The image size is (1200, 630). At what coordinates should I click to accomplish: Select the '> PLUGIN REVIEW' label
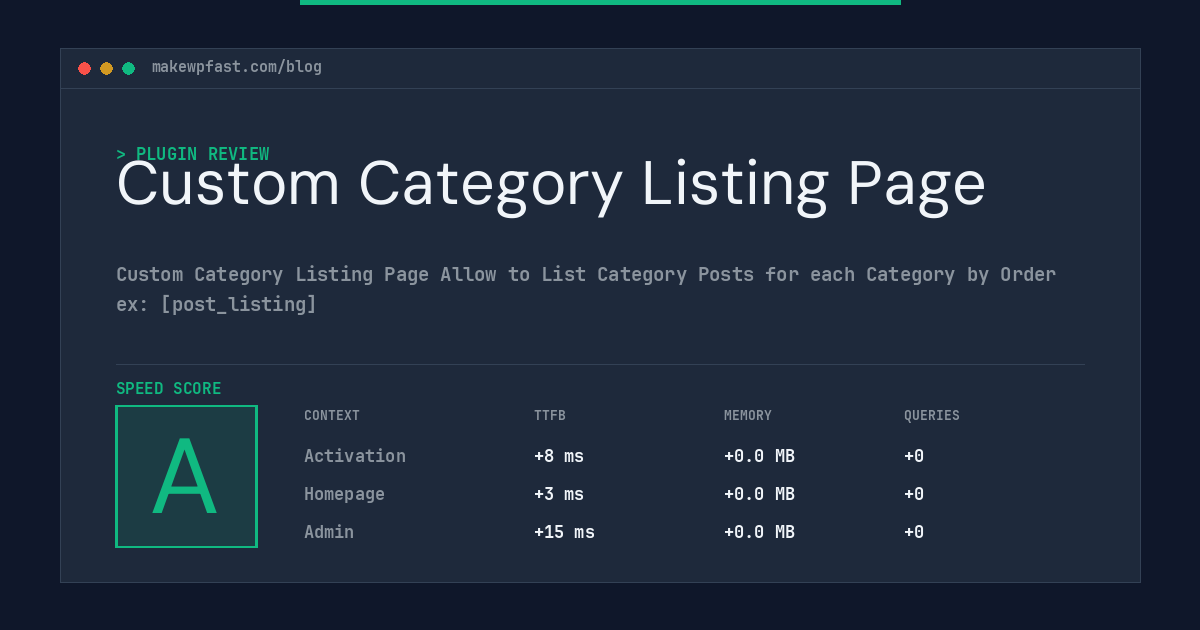(193, 154)
